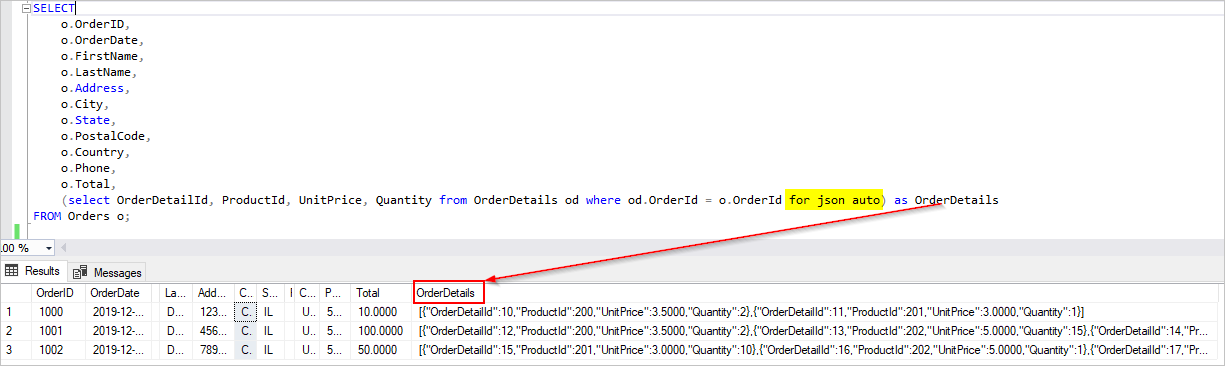The width and height of the screenshot is (1225, 366).
Task: Select the OrderDate column header
Action: [x=119, y=292]
